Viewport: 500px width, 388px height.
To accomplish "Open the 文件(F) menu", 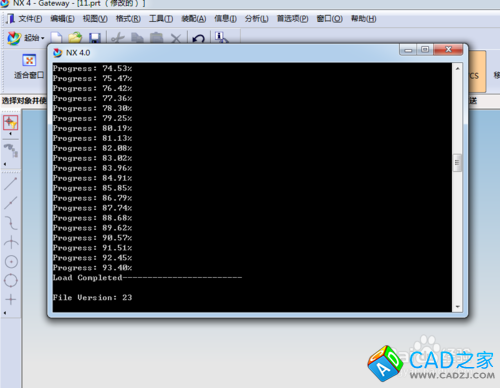I will [x=30, y=19].
